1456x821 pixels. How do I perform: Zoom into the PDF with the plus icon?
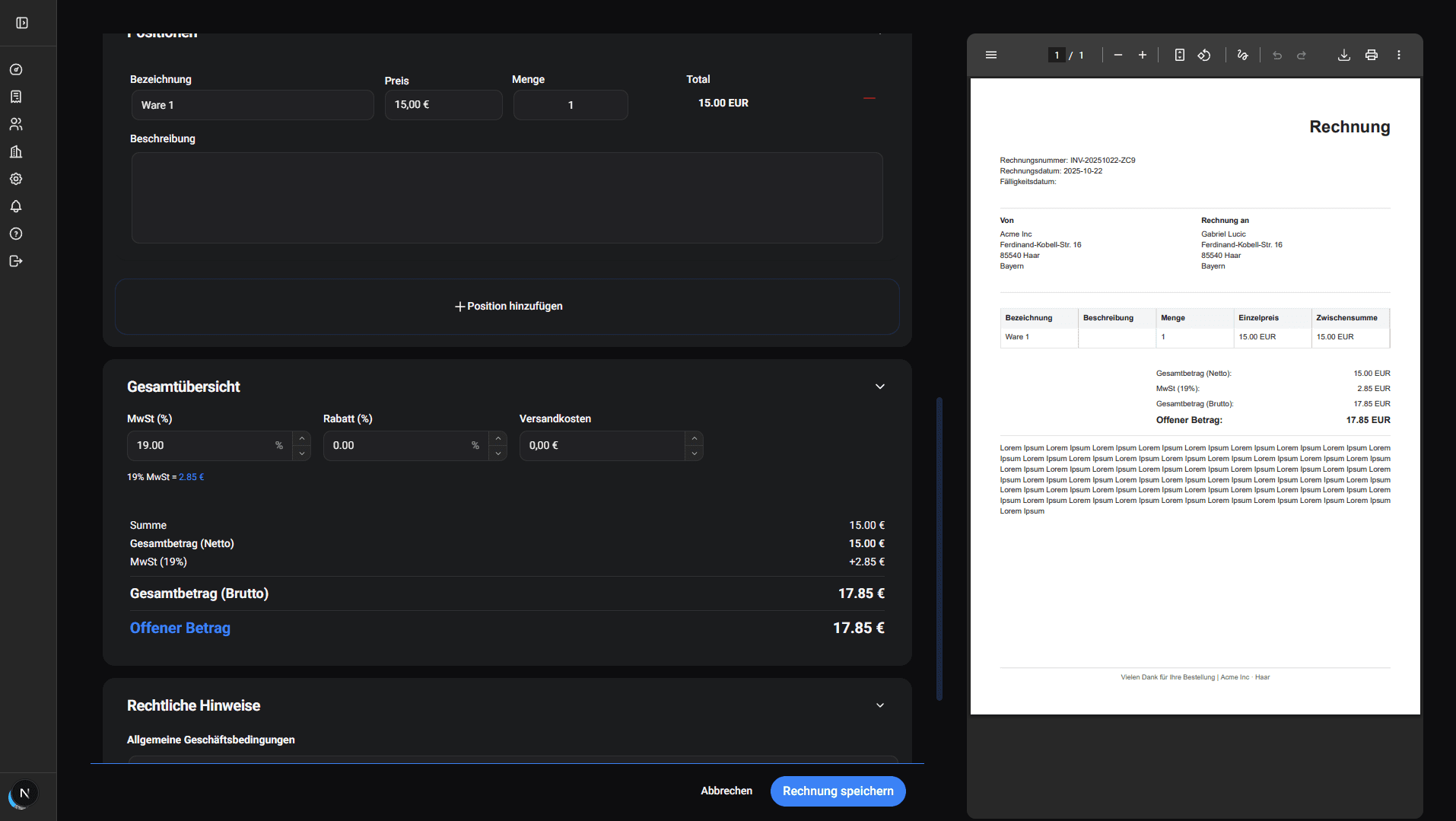[x=1142, y=55]
